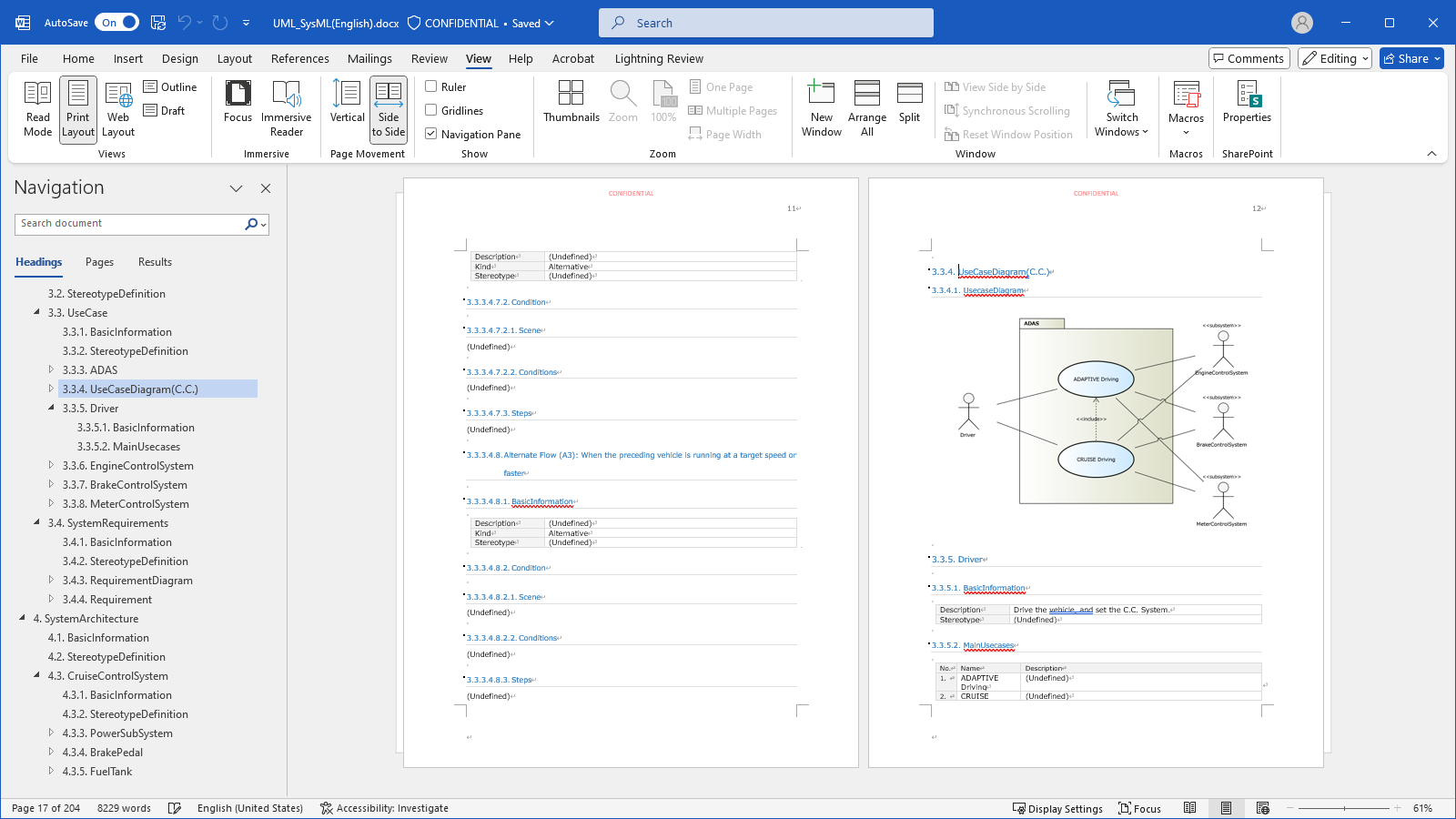Open Navigation pane options dropdown
Viewport: 1456px width, 819px height.
236,188
